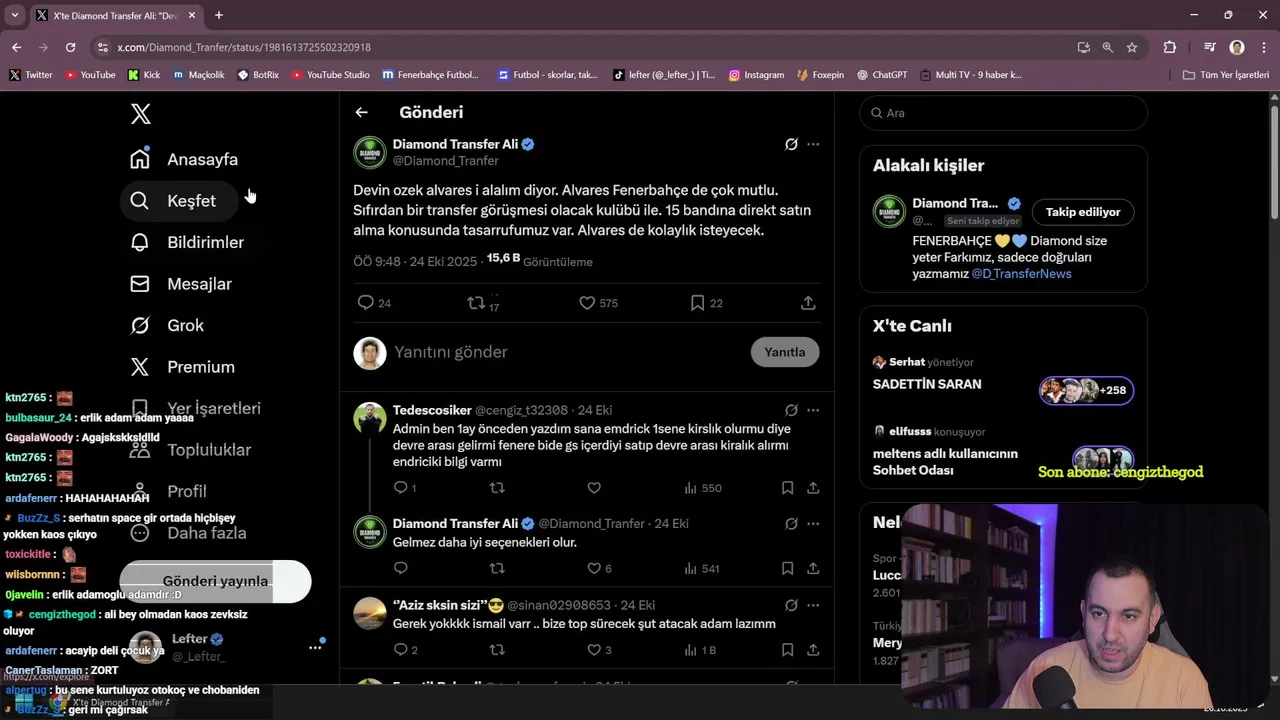Open more options on Tedescosiker's comment
The image size is (1280, 720).
[813, 410]
